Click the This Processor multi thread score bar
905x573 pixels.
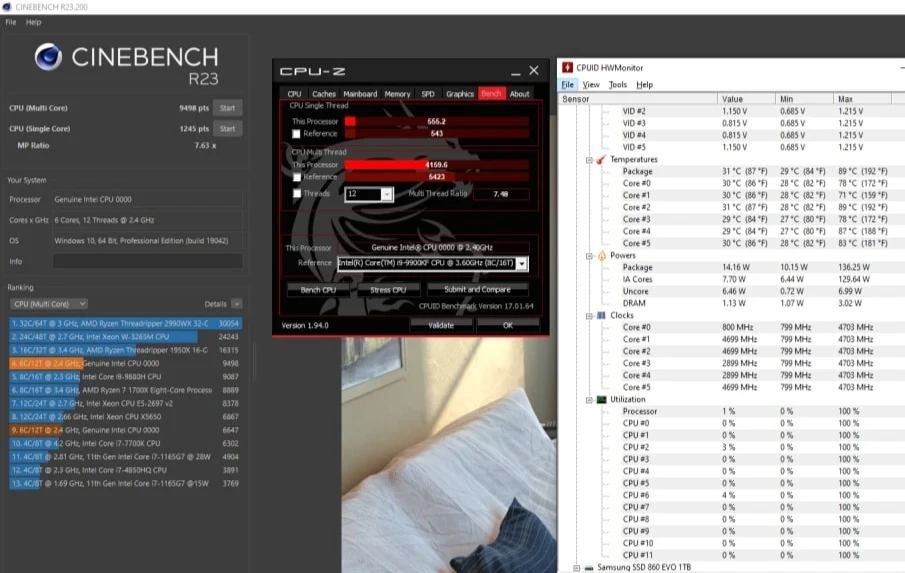click(436, 165)
